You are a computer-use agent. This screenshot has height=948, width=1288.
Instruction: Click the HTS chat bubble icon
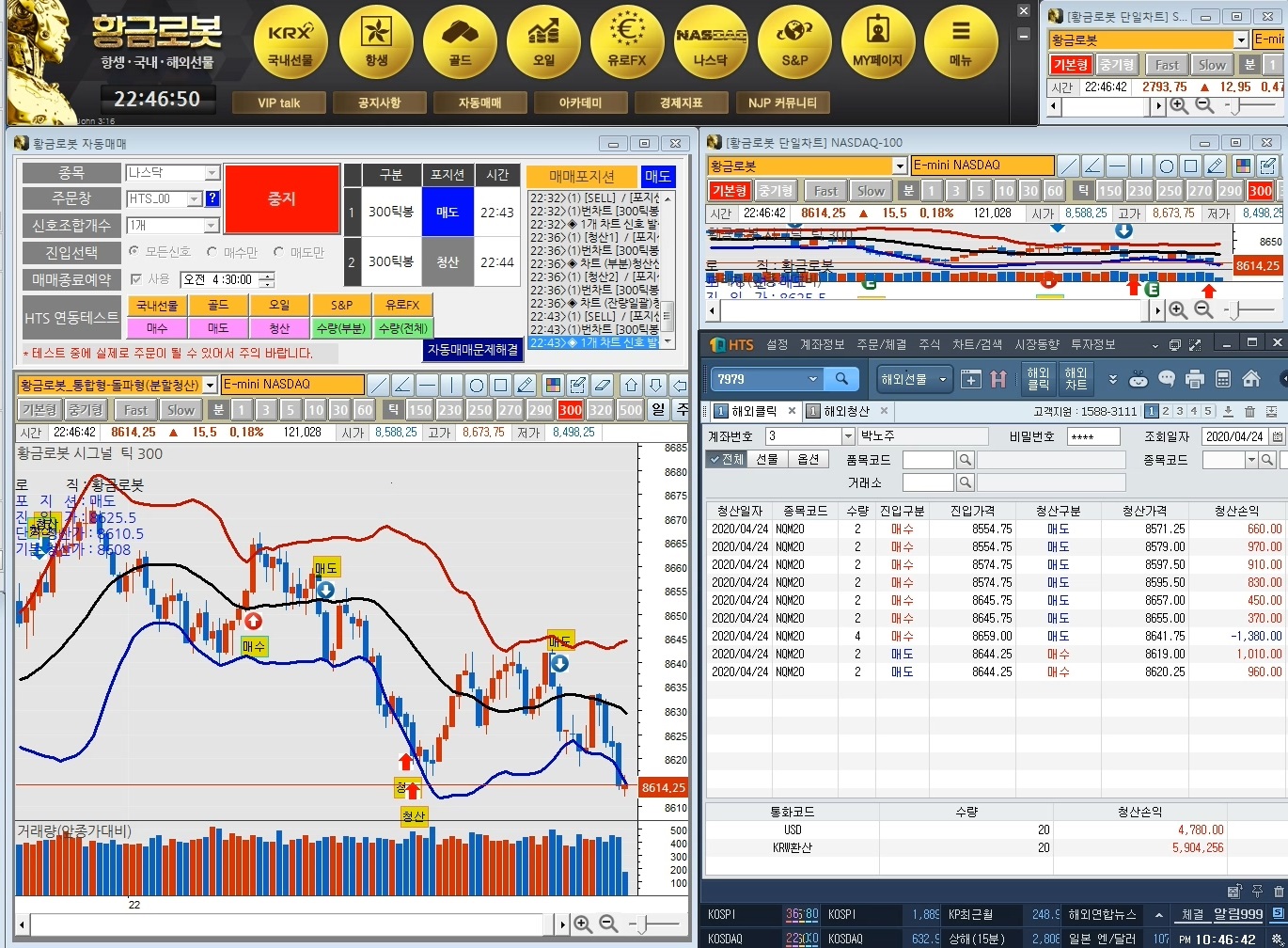[x=1167, y=379]
